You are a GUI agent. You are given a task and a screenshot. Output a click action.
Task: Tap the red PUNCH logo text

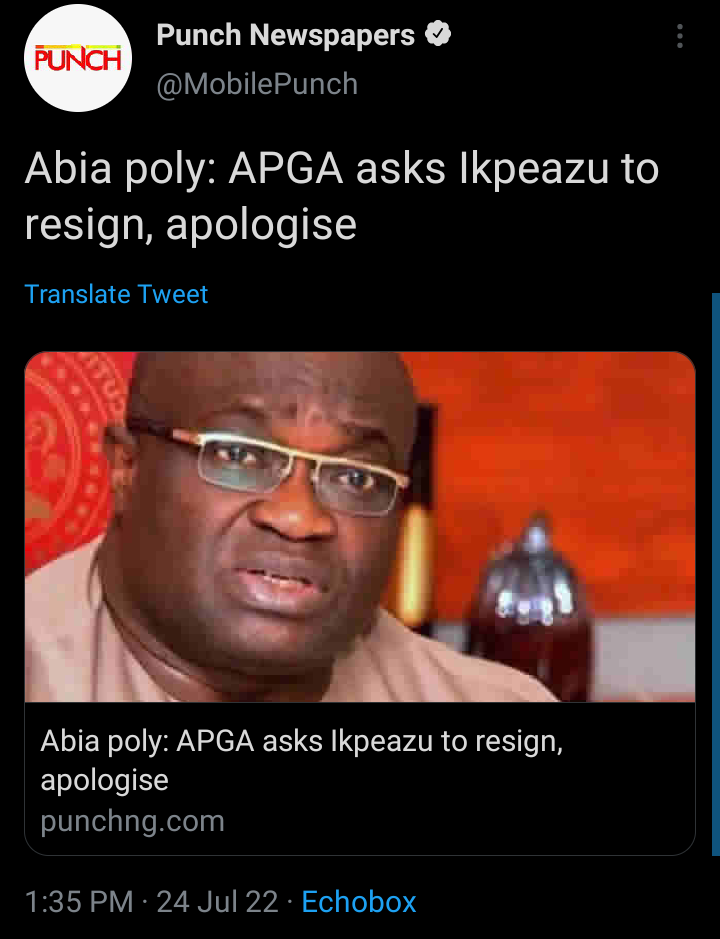pos(78,59)
